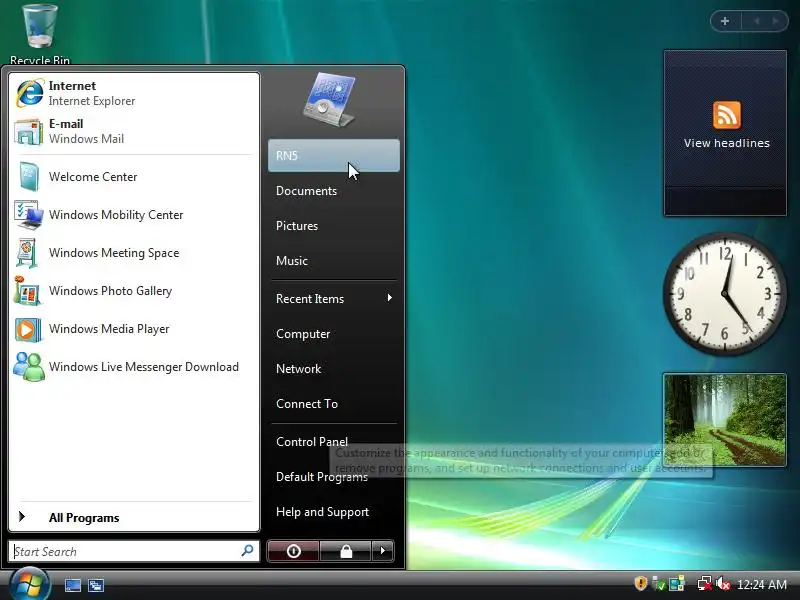Open Windows Photo Gallery
Screen dimensions: 800x600
click(x=134, y=291)
